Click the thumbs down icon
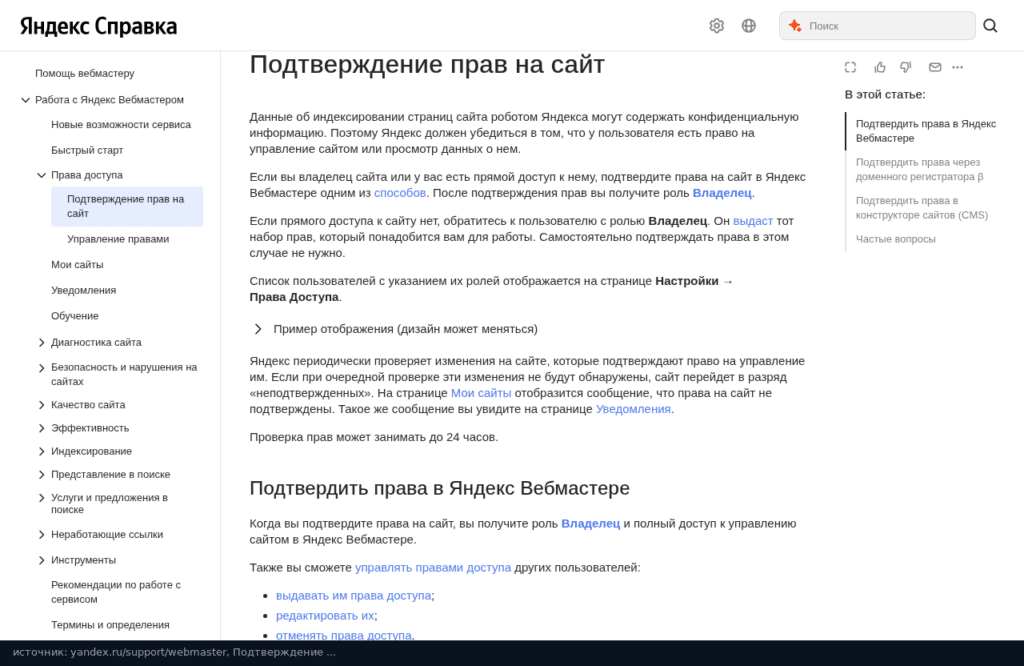 [x=905, y=67]
